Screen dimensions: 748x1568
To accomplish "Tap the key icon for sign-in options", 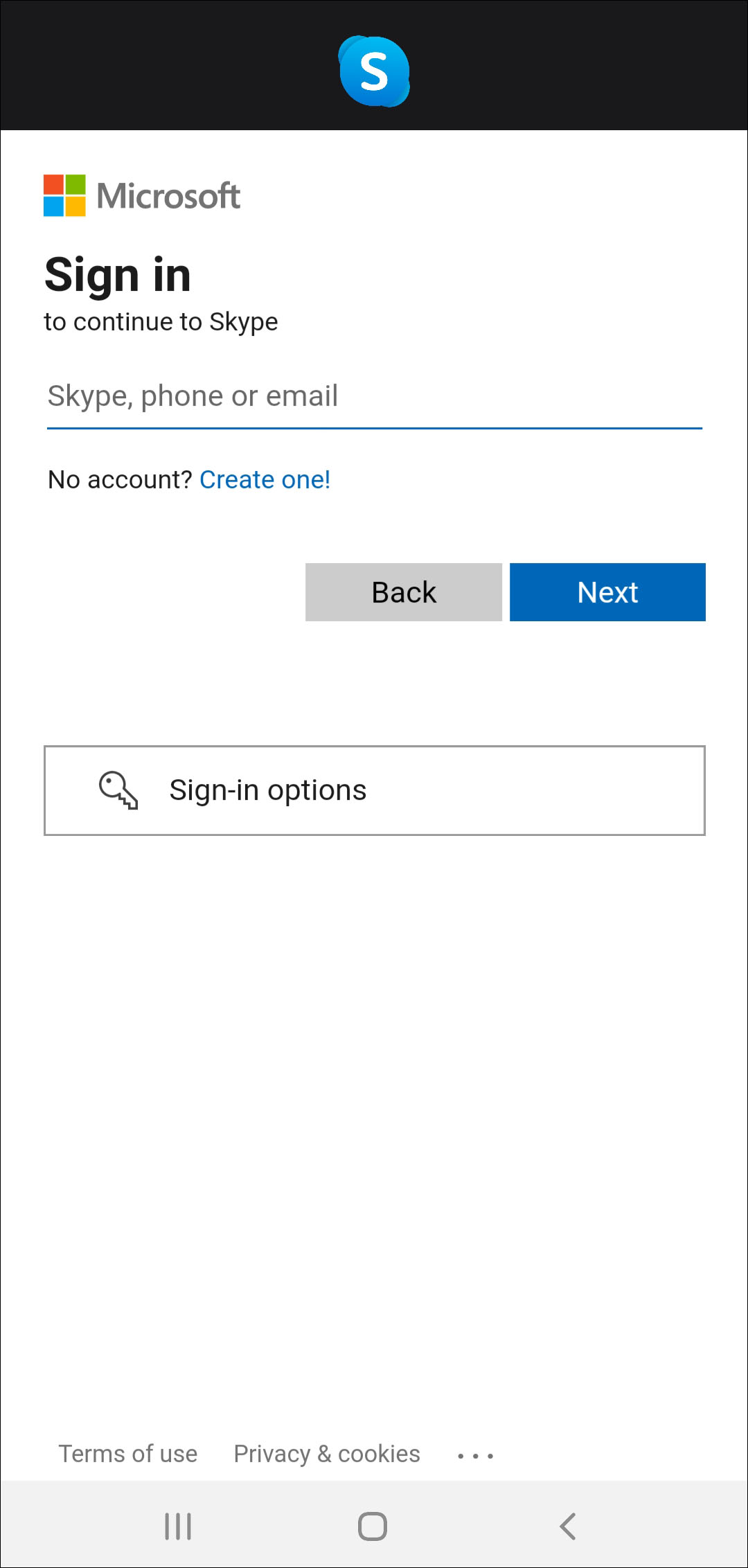I will (118, 790).
